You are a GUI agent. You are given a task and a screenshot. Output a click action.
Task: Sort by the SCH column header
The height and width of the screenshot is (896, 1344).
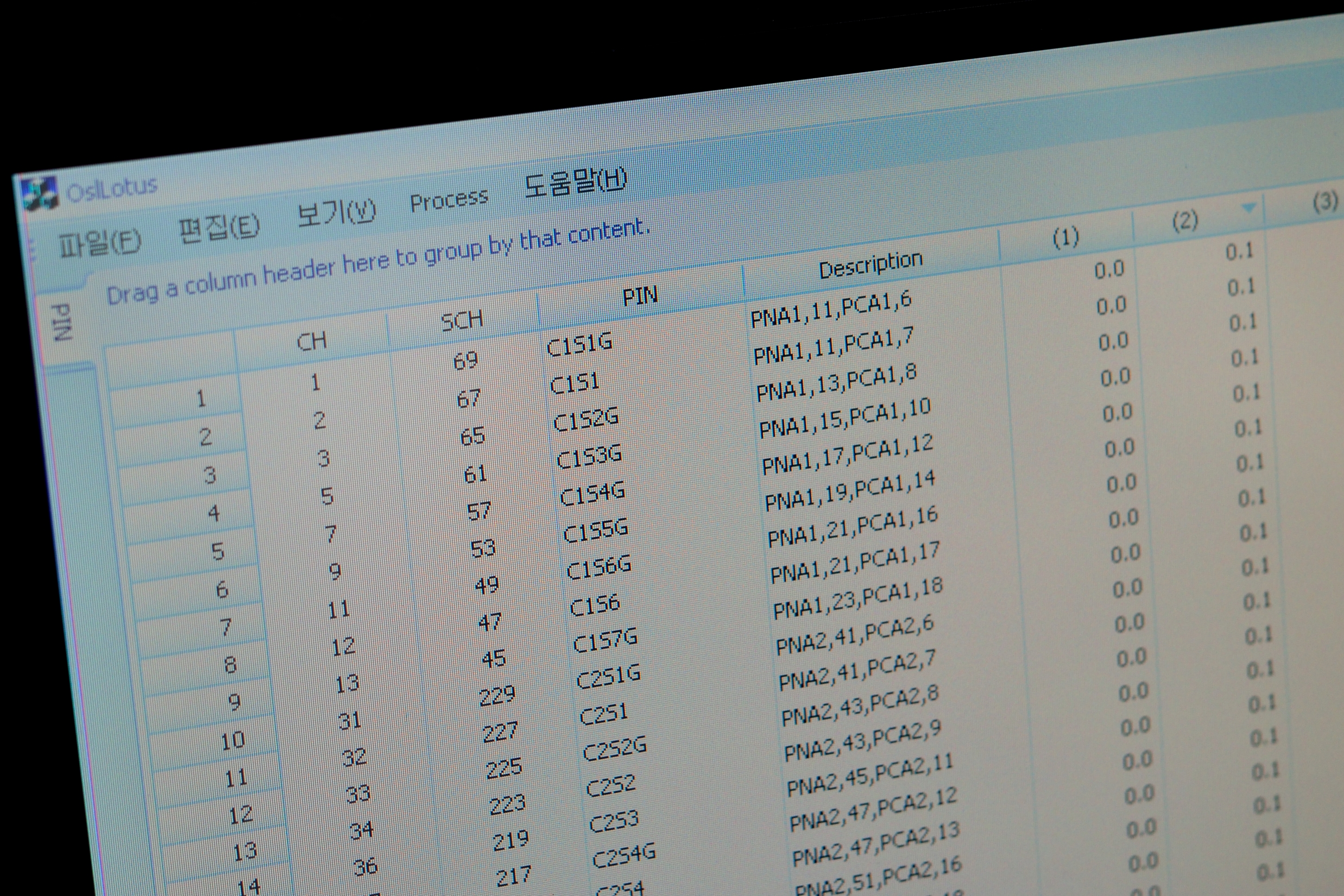pos(462,321)
